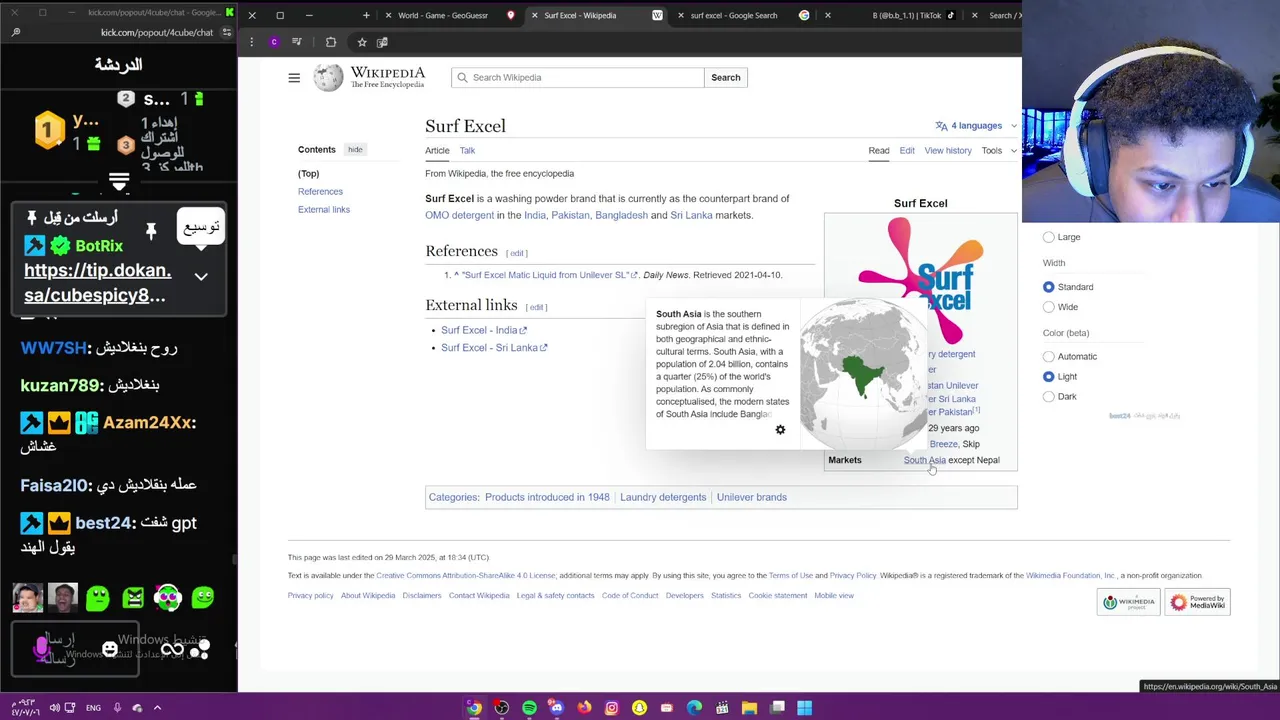1280x720 pixels.
Task: Expand the pinned BotRix message chevron
Action: tap(201, 277)
